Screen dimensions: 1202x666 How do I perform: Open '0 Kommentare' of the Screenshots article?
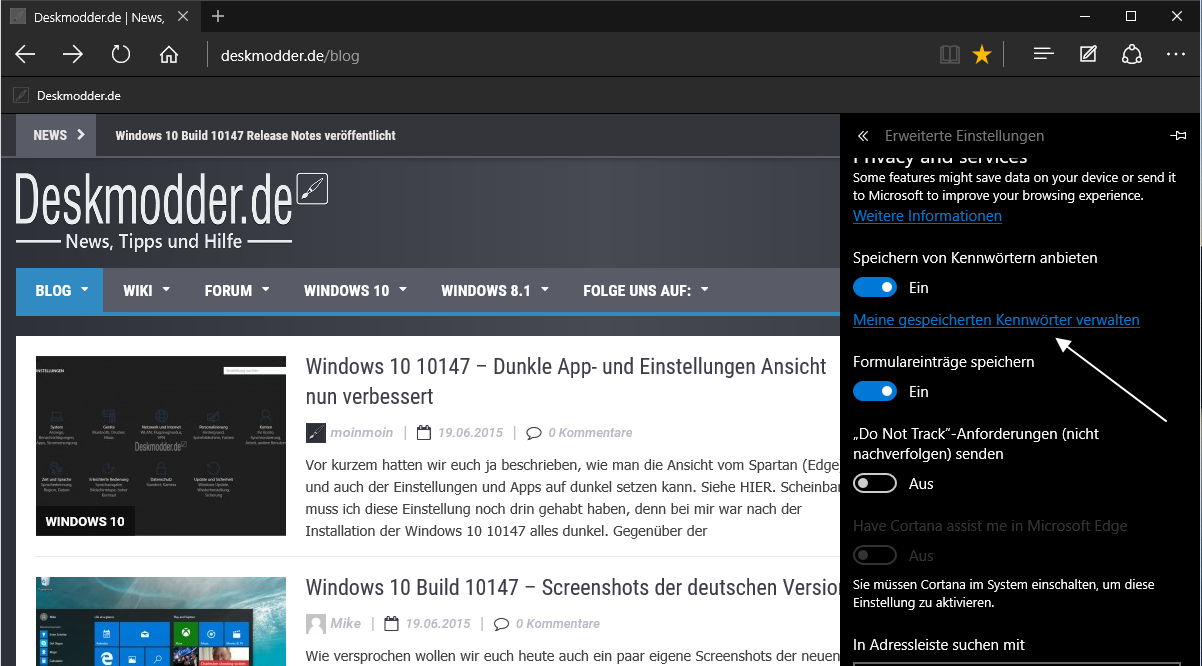(557, 624)
